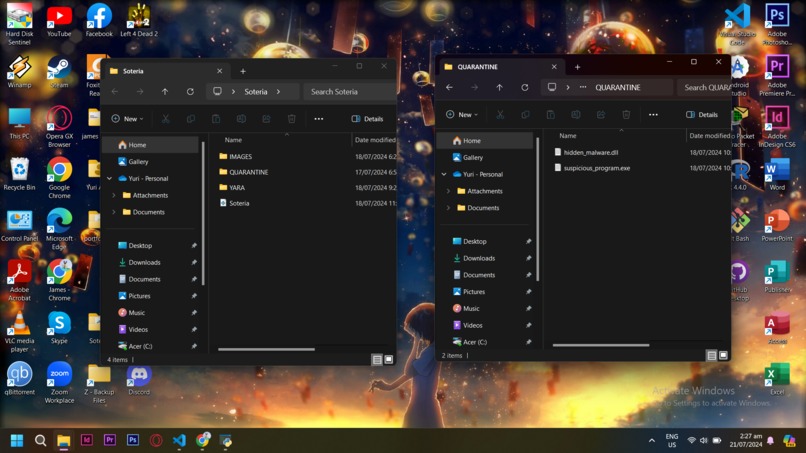This screenshot has height=453, width=806.
Task: Toggle Details pane in Soteria window
Action: pyautogui.click(x=368, y=119)
